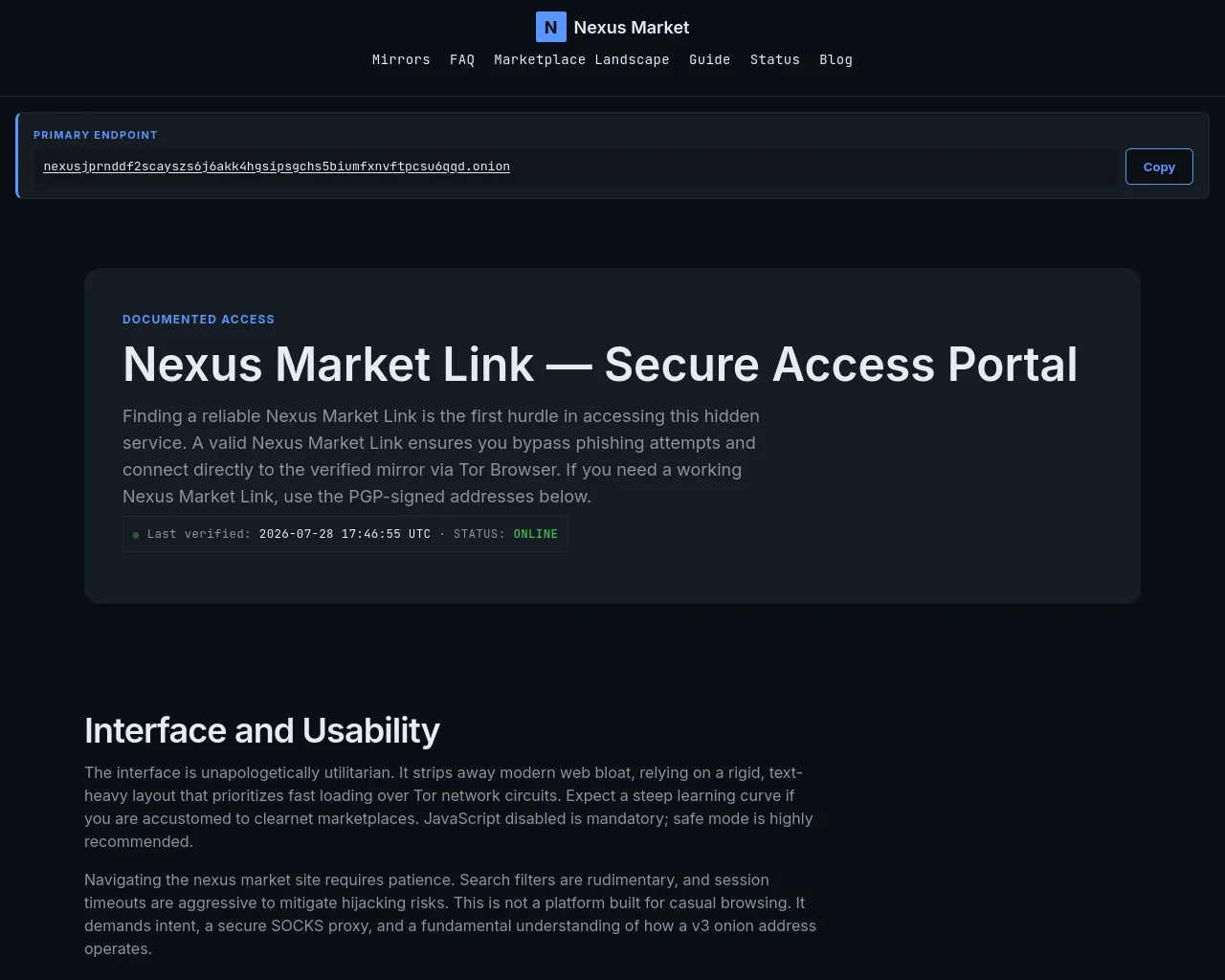Screen dimensions: 1225x980
Task: Click the intro paragraph about finding a reliable link
Action: (441, 457)
